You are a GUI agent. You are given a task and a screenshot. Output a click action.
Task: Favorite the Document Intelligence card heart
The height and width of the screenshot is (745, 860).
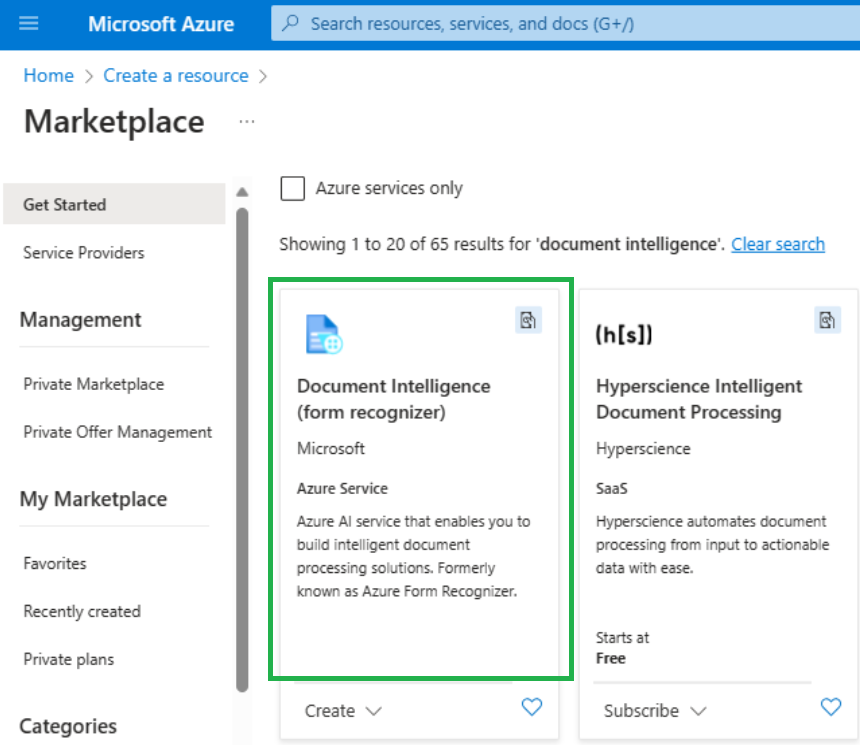point(531,707)
